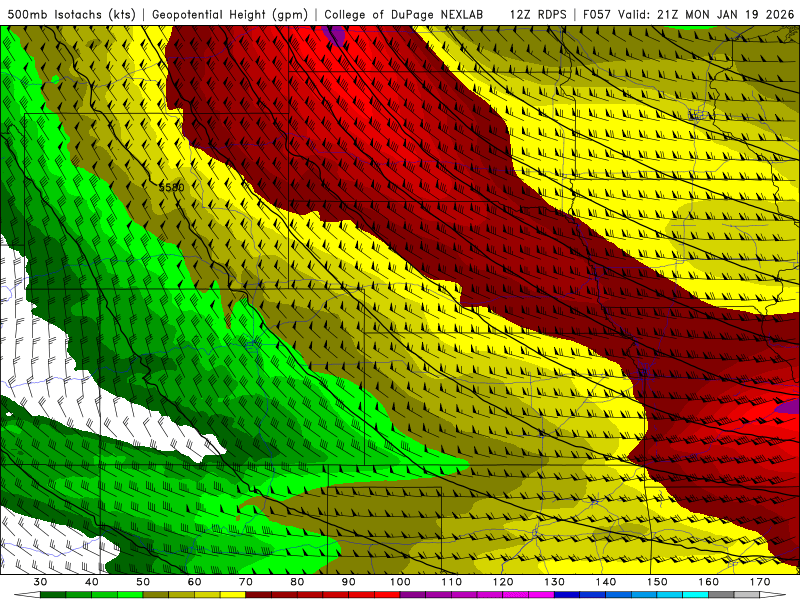This screenshot has height=600, width=800.
Task: Click the 170 value on the color scale
Action: (x=760, y=582)
